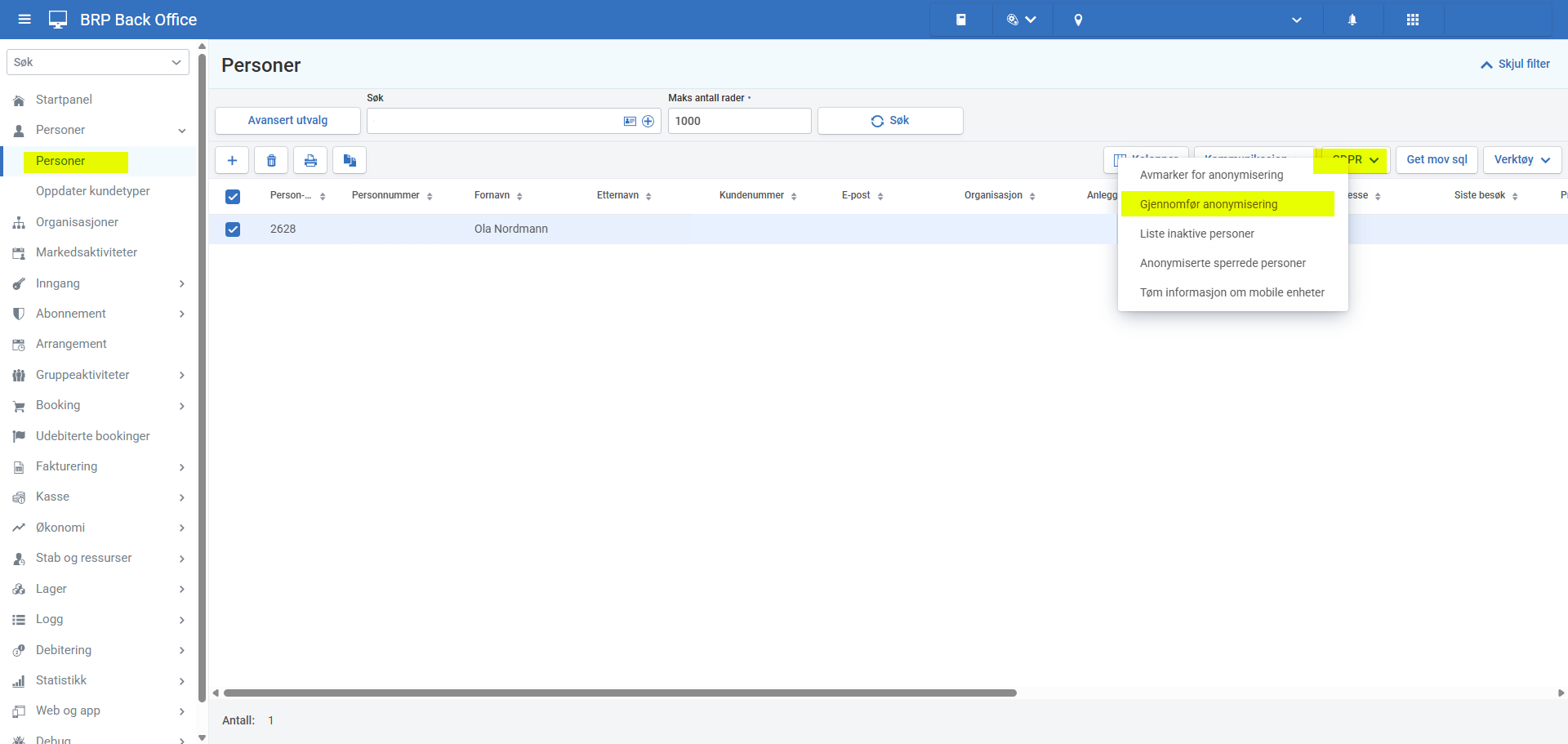
Task: Open the Verktøy dropdown
Action: [1521, 160]
